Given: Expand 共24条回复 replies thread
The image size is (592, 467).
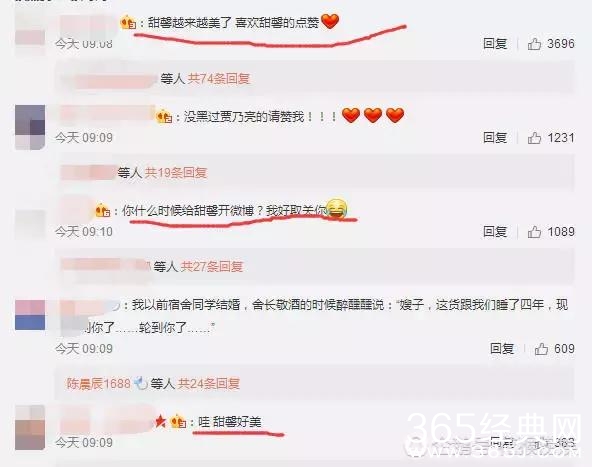Looking at the screenshot, I should point(209,384).
